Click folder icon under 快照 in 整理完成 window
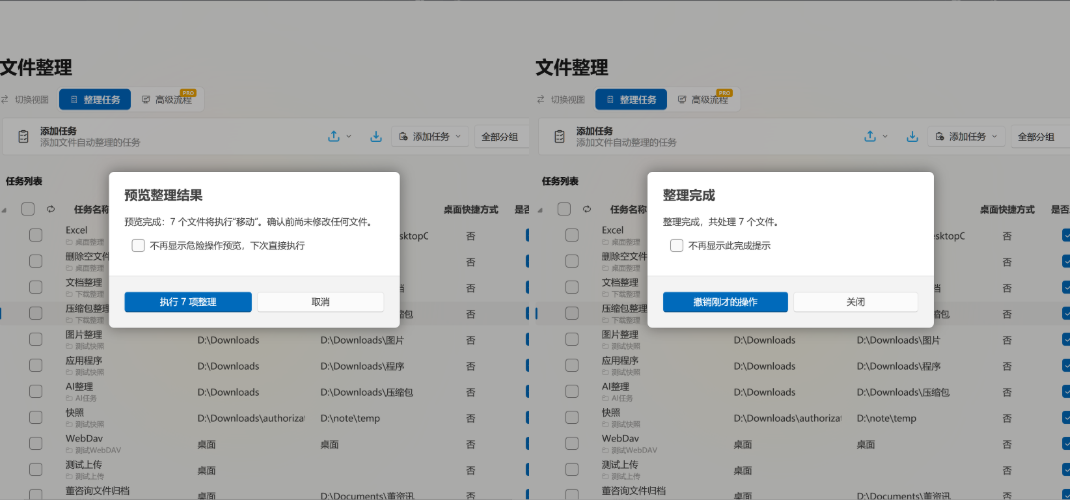 coord(605,424)
